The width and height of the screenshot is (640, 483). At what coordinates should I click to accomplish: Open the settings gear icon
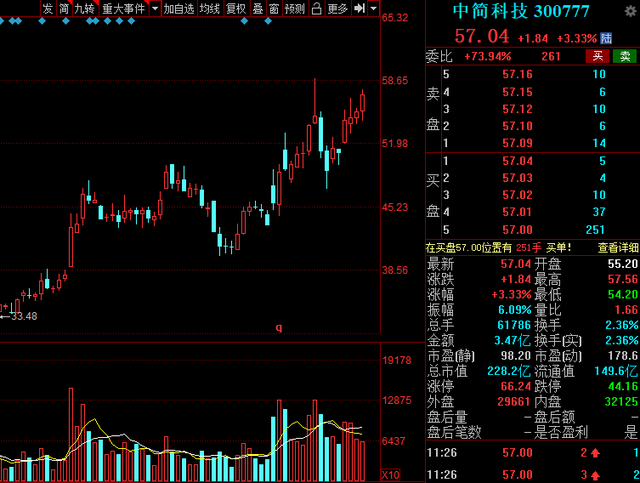pos(631,11)
